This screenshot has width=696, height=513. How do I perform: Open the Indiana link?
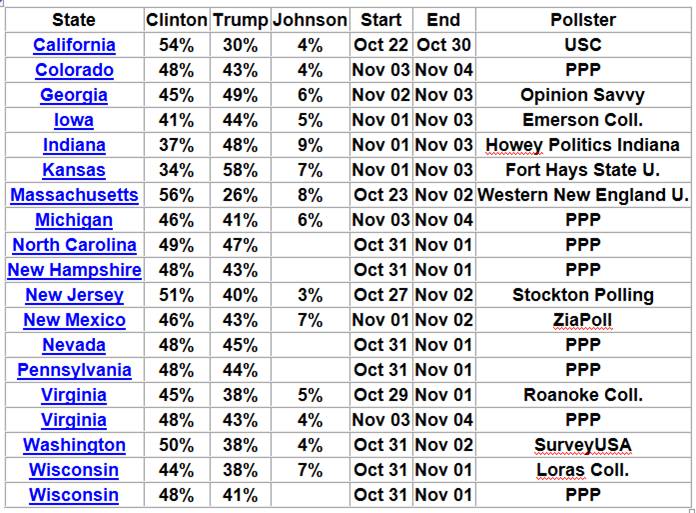[x=74, y=145]
